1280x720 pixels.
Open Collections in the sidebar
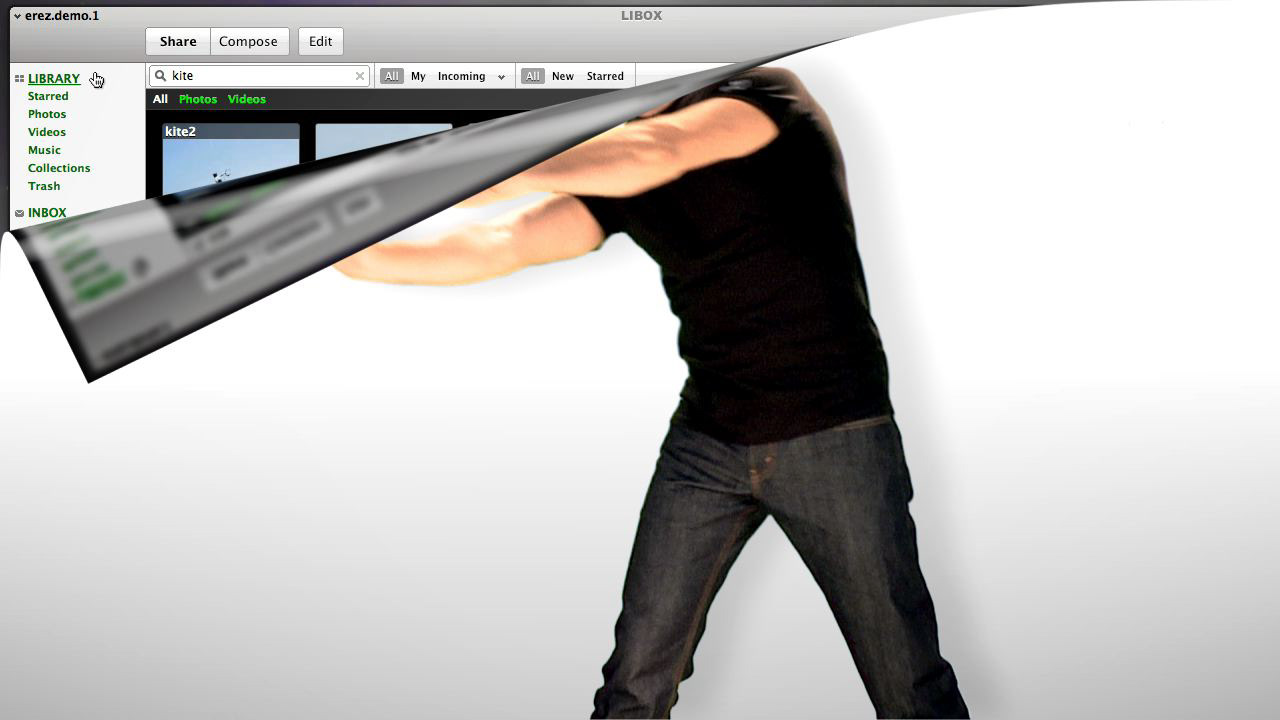(x=59, y=169)
